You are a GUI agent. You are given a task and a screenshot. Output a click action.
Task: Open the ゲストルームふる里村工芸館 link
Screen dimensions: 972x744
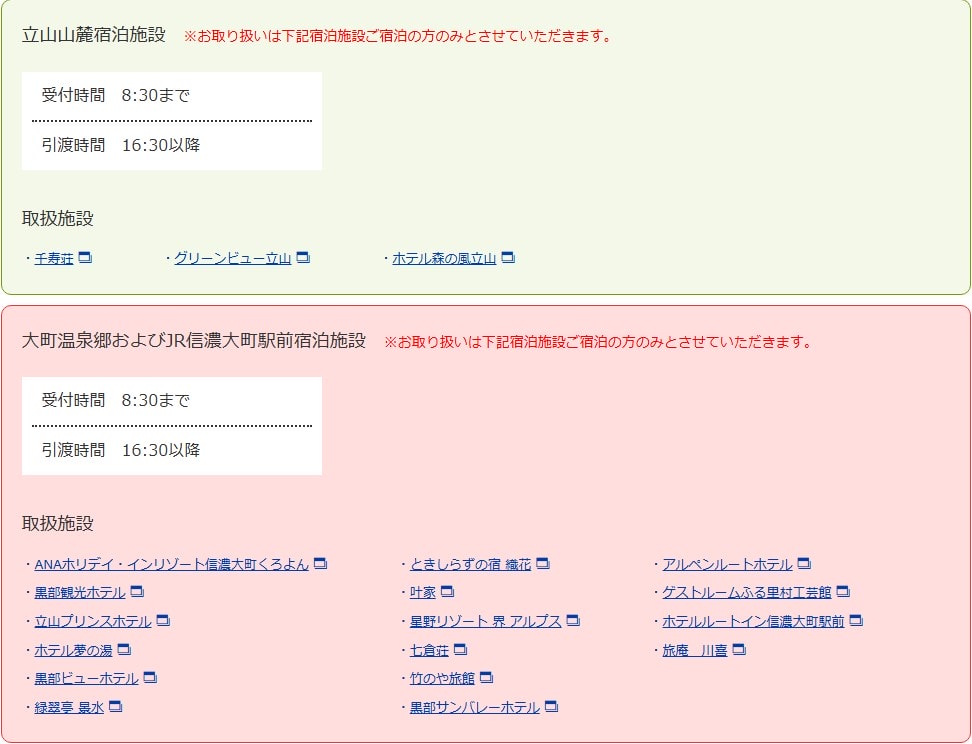[746, 593]
